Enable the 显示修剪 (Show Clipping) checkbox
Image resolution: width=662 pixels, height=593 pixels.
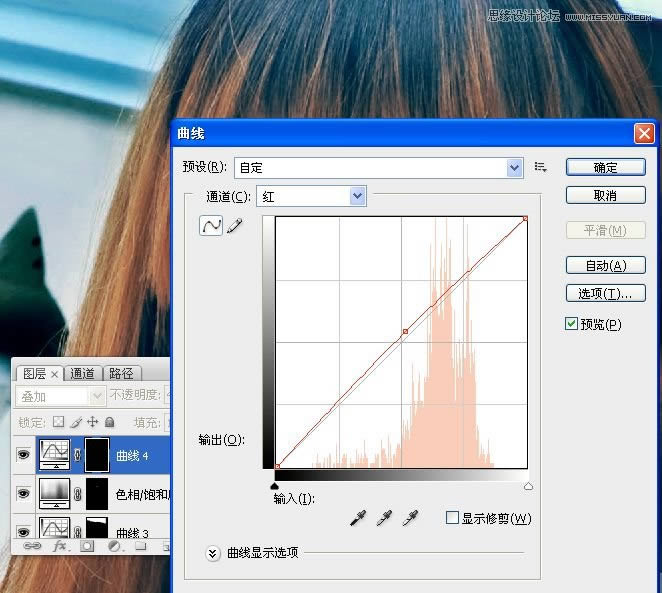pyautogui.click(x=452, y=518)
